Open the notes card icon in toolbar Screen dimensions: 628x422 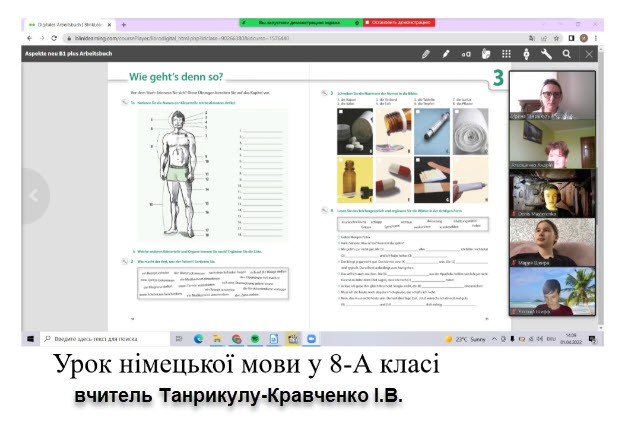486,54
